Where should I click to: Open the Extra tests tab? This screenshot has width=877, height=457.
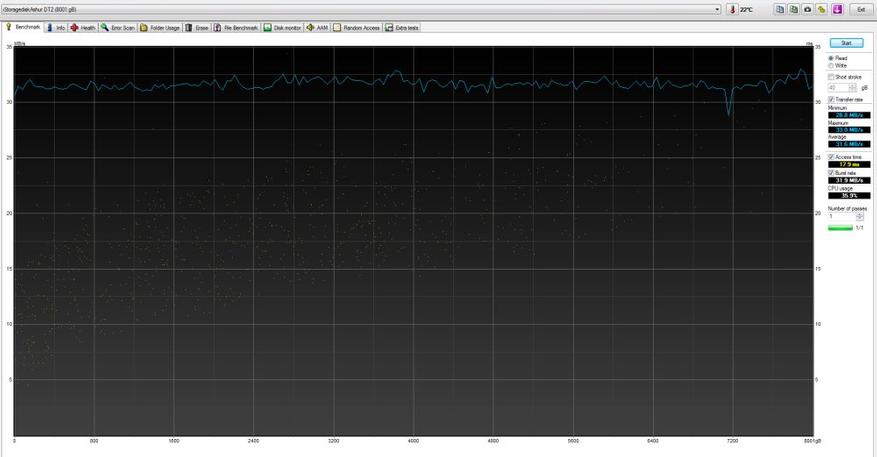[402, 27]
